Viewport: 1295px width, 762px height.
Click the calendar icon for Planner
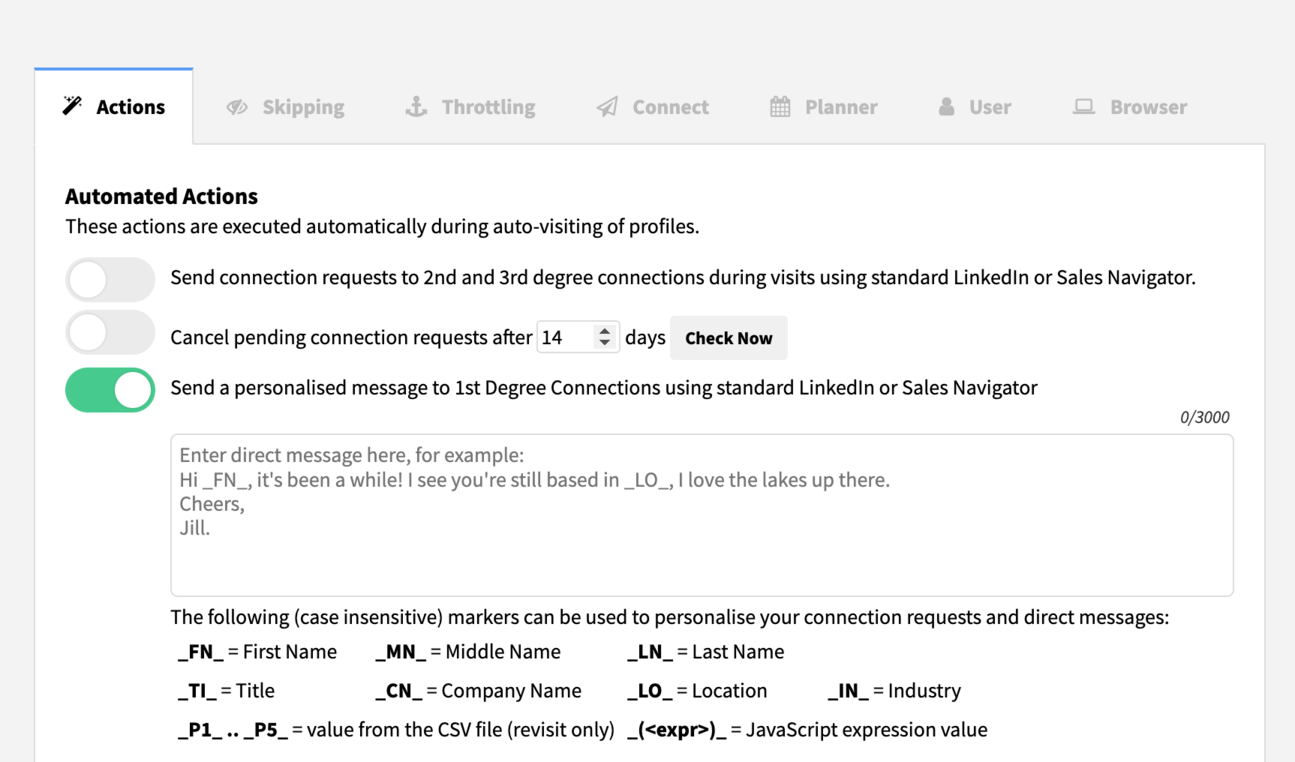coord(780,106)
